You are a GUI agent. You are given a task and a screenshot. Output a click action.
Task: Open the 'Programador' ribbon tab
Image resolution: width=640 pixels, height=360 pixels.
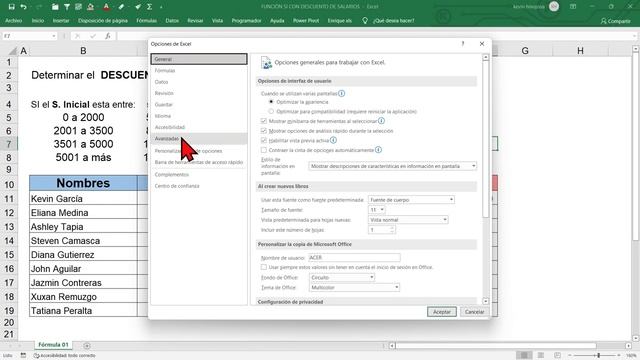pos(246,20)
